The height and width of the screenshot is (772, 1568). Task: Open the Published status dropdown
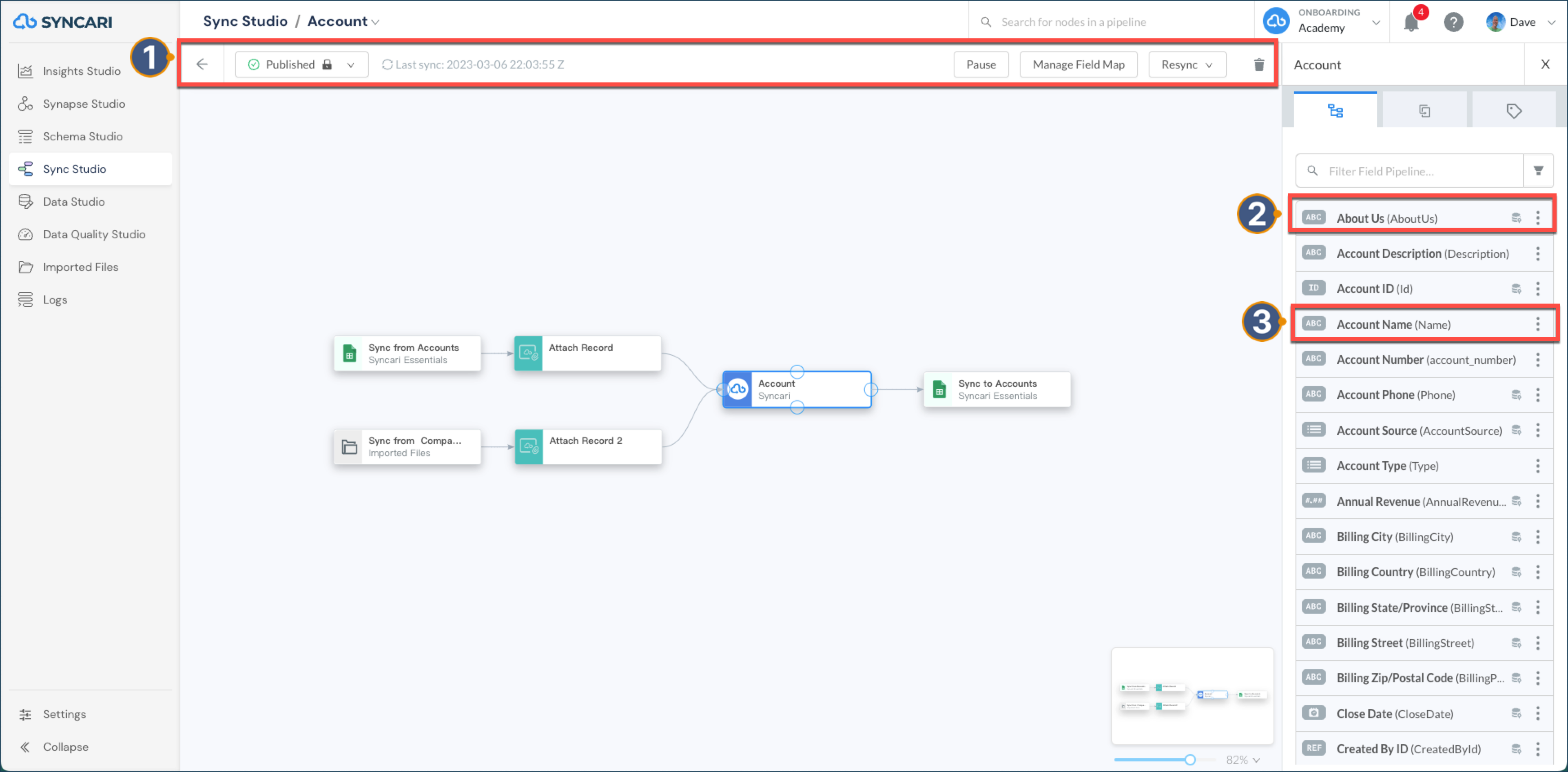click(x=301, y=64)
